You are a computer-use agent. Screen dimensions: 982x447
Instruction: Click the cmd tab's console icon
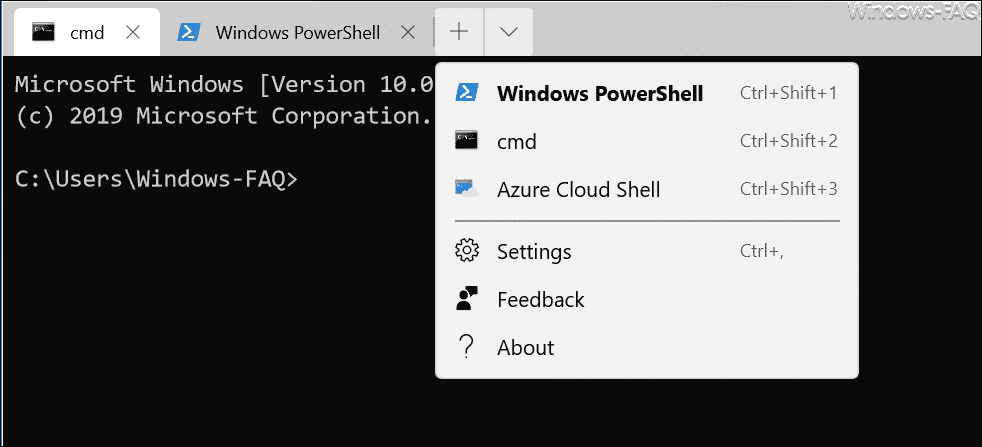[x=44, y=32]
